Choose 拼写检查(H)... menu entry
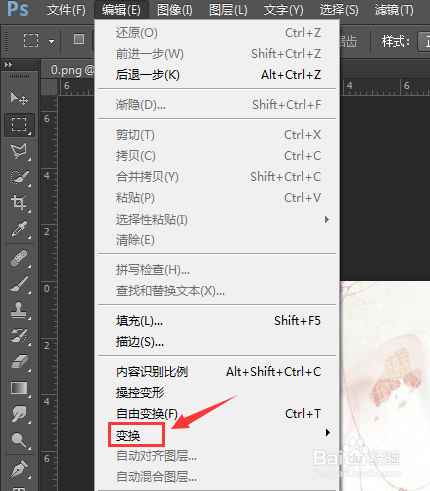 pyautogui.click(x=217, y=270)
